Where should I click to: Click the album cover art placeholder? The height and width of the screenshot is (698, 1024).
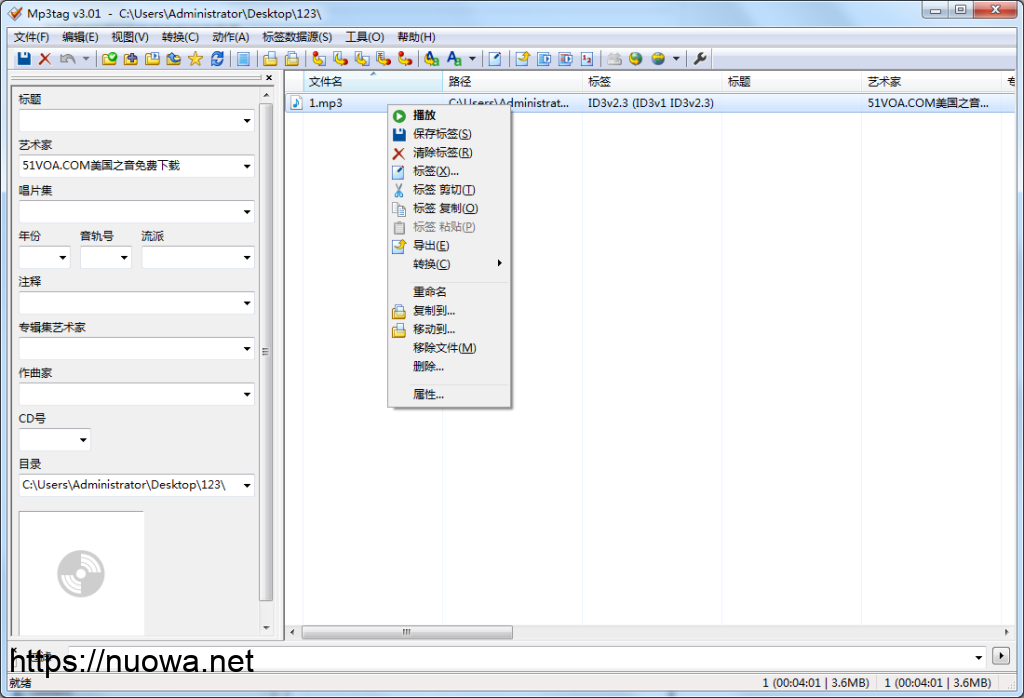pos(81,573)
